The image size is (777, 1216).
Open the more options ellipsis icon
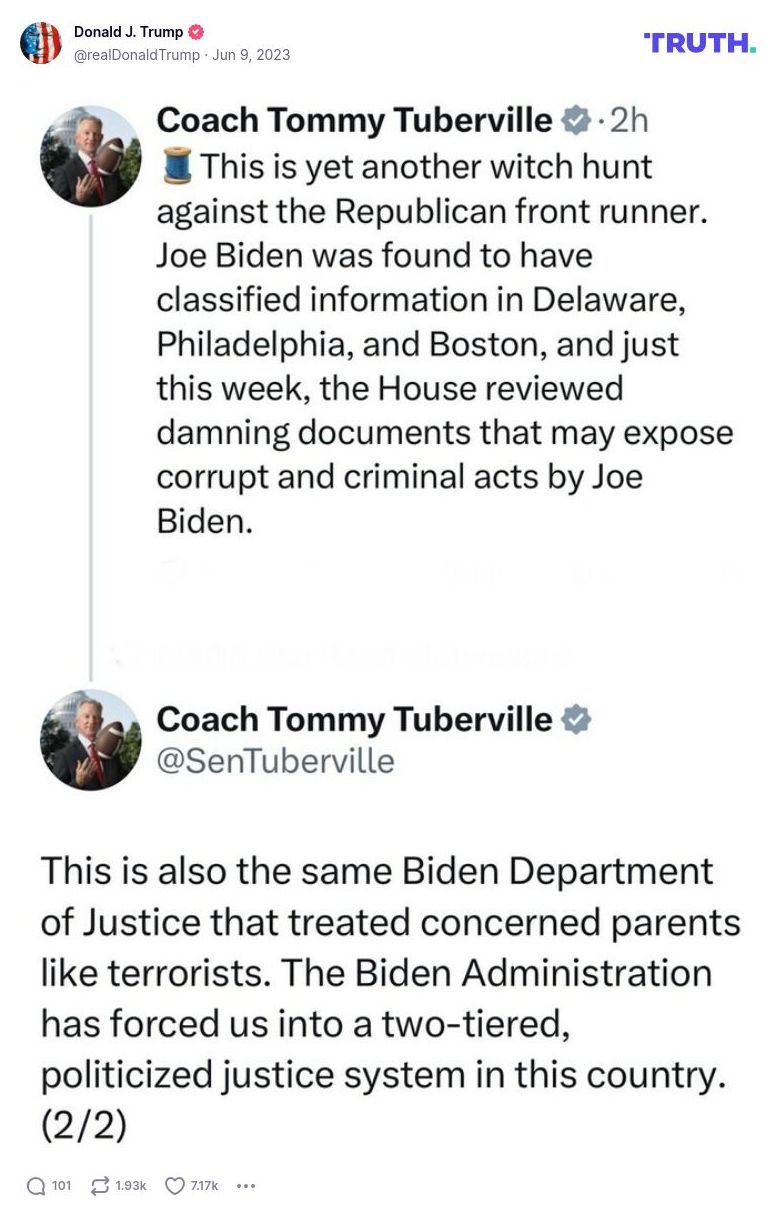(245, 1186)
